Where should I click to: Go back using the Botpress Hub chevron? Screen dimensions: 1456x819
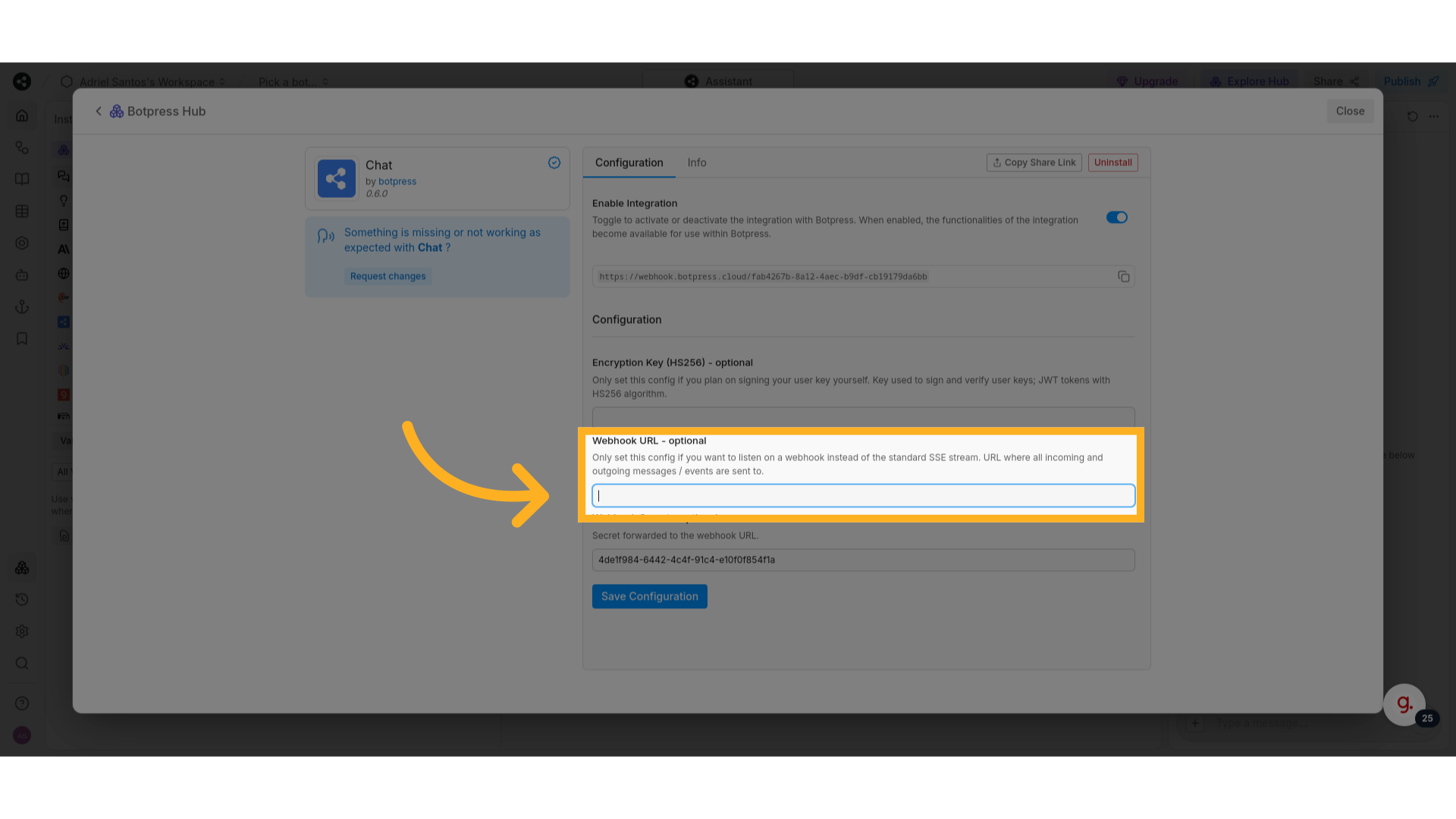coord(99,111)
